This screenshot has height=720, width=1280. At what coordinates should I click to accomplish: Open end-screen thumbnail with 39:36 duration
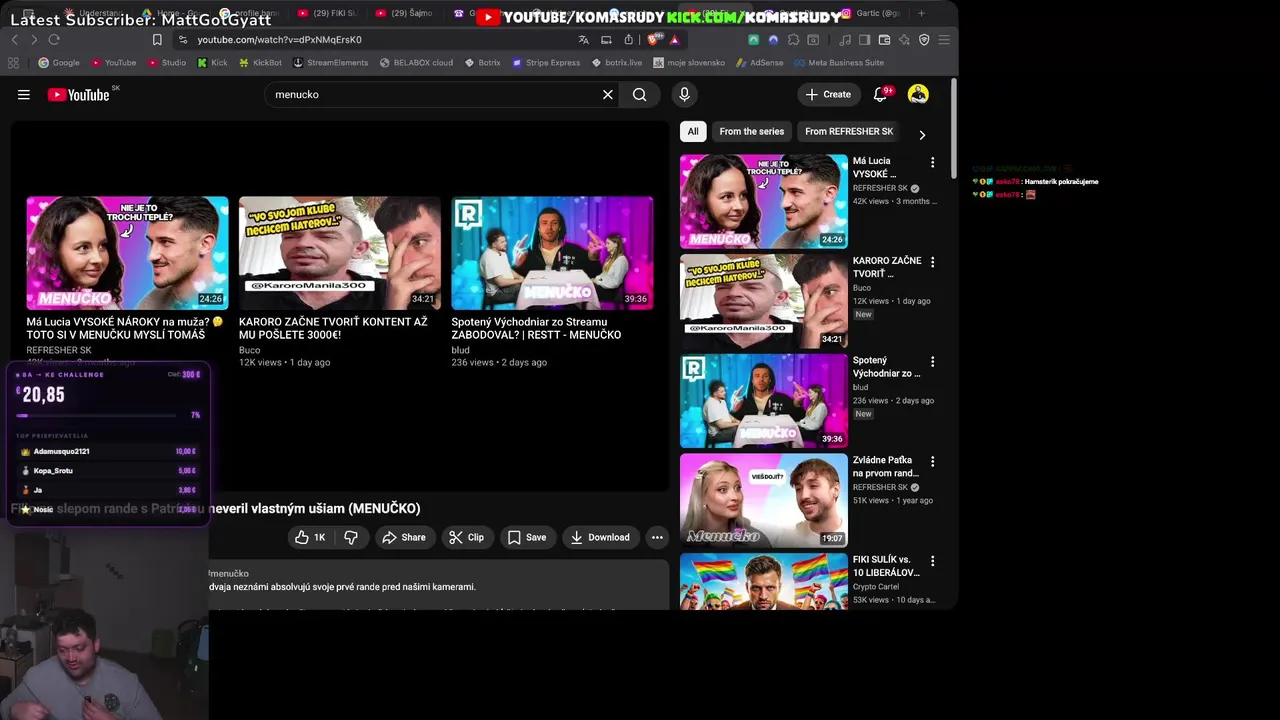click(x=552, y=253)
